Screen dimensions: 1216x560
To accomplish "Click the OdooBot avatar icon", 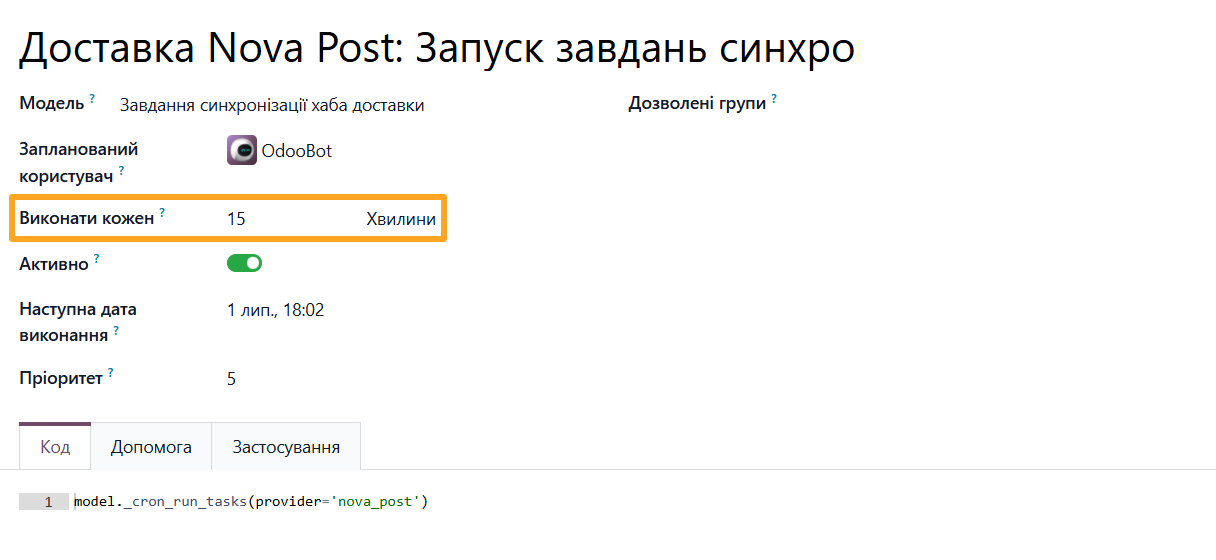I will click(242, 150).
